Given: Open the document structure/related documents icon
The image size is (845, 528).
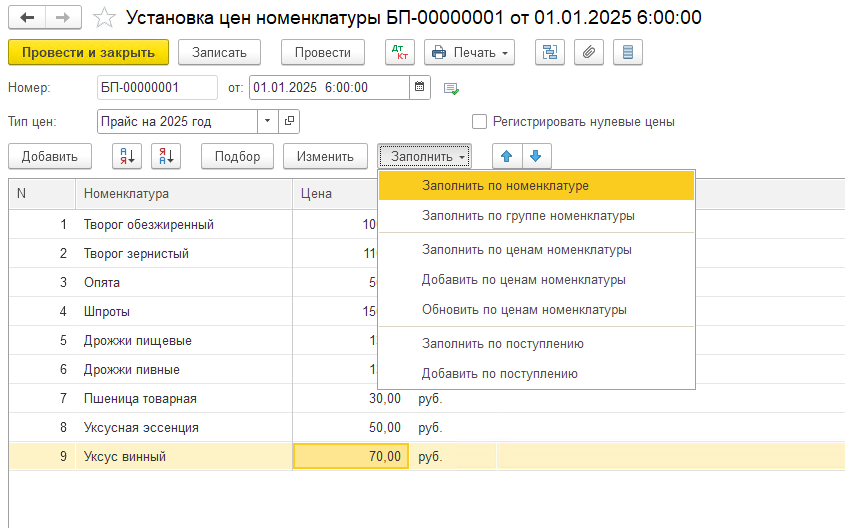Looking at the screenshot, I should (550, 52).
